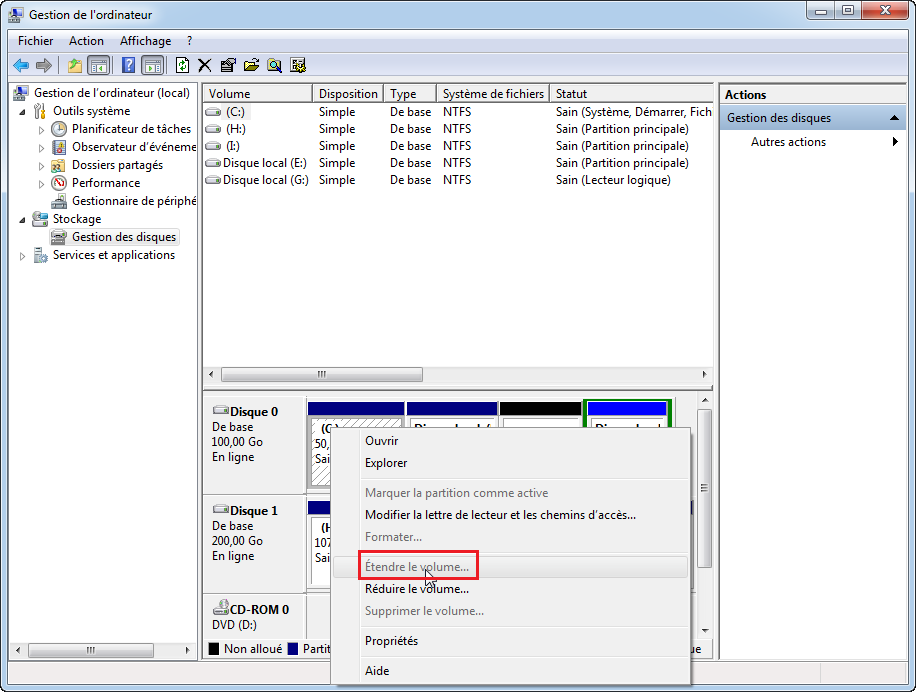Viewport: 916px width, 692px height.
Task: Choose Modifier la lettre de lecteur option
Action: (510, 515)
